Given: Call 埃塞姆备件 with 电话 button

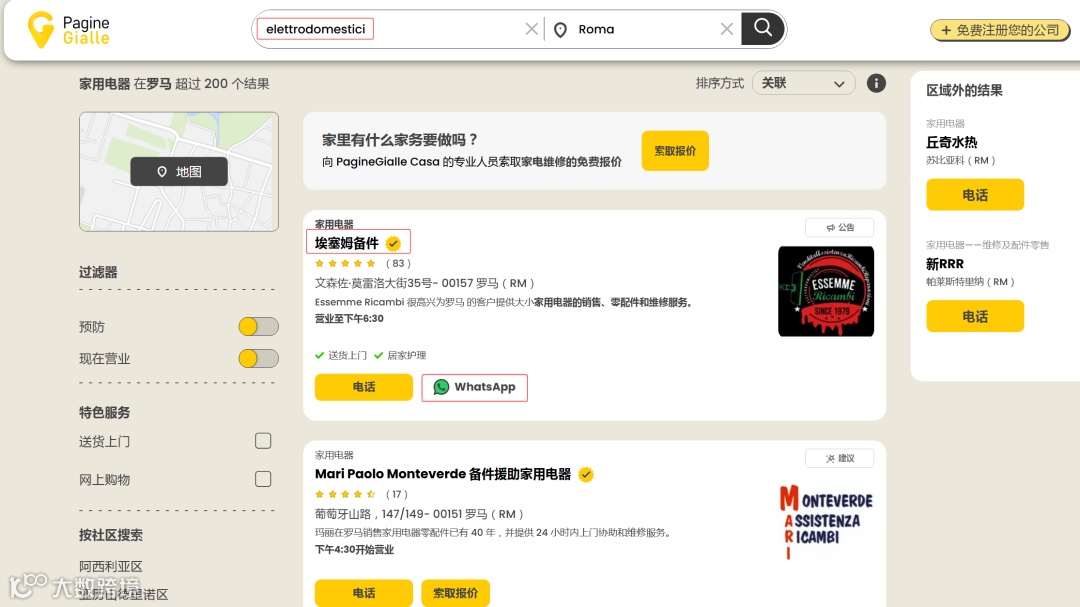Looking at the screenshot, I should pos(364,387).
